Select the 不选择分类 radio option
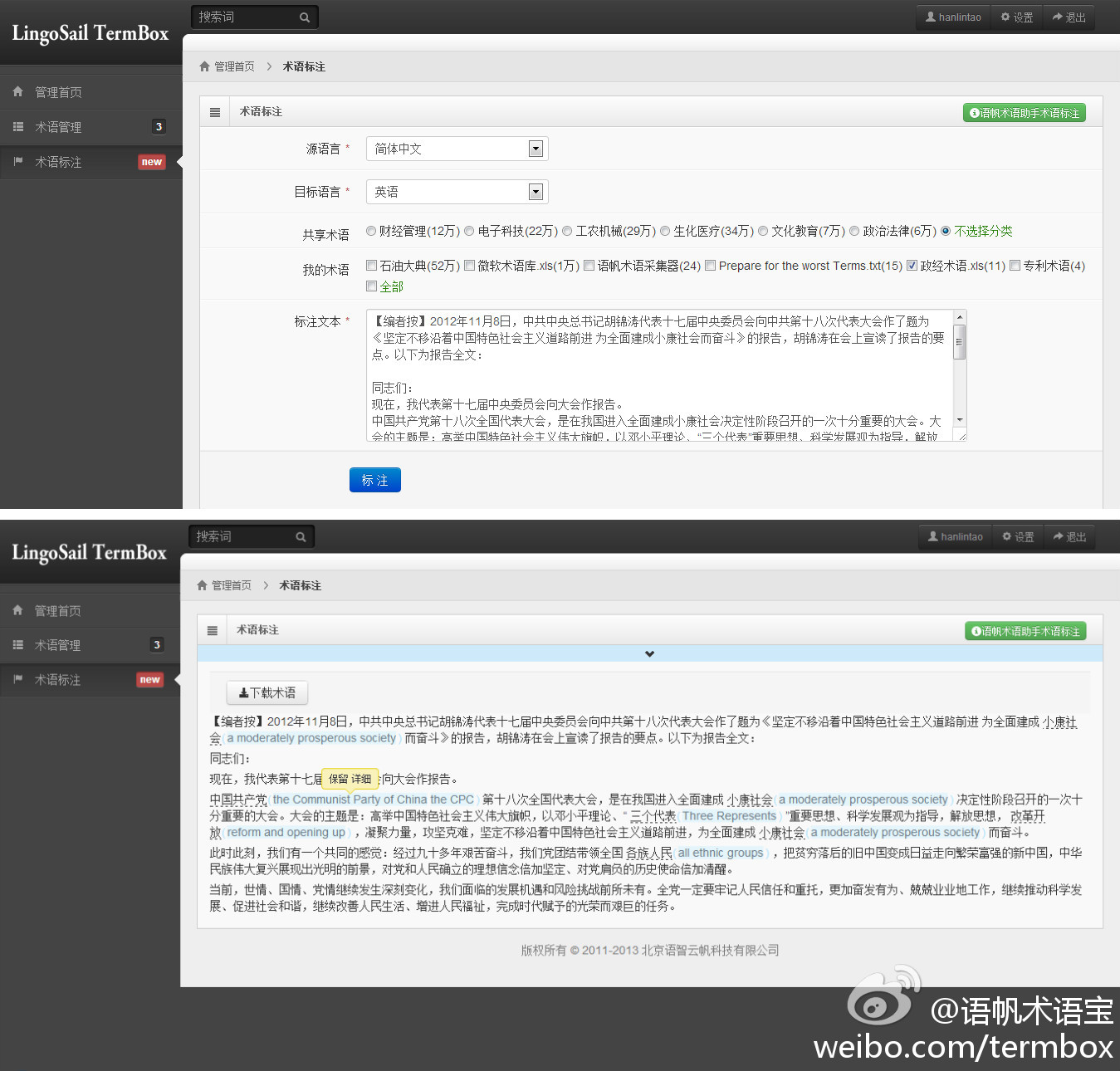This screenshot has width=1120, height=1071. click(x=946, y=231)
